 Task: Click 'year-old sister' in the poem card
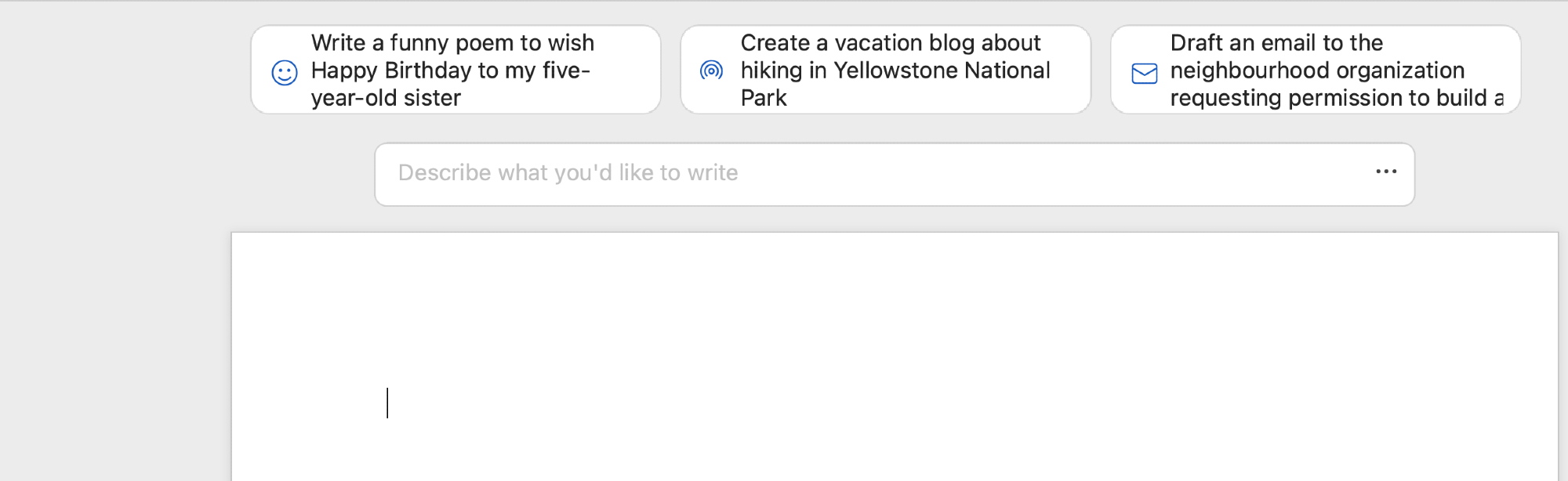[x=386, y=98]
